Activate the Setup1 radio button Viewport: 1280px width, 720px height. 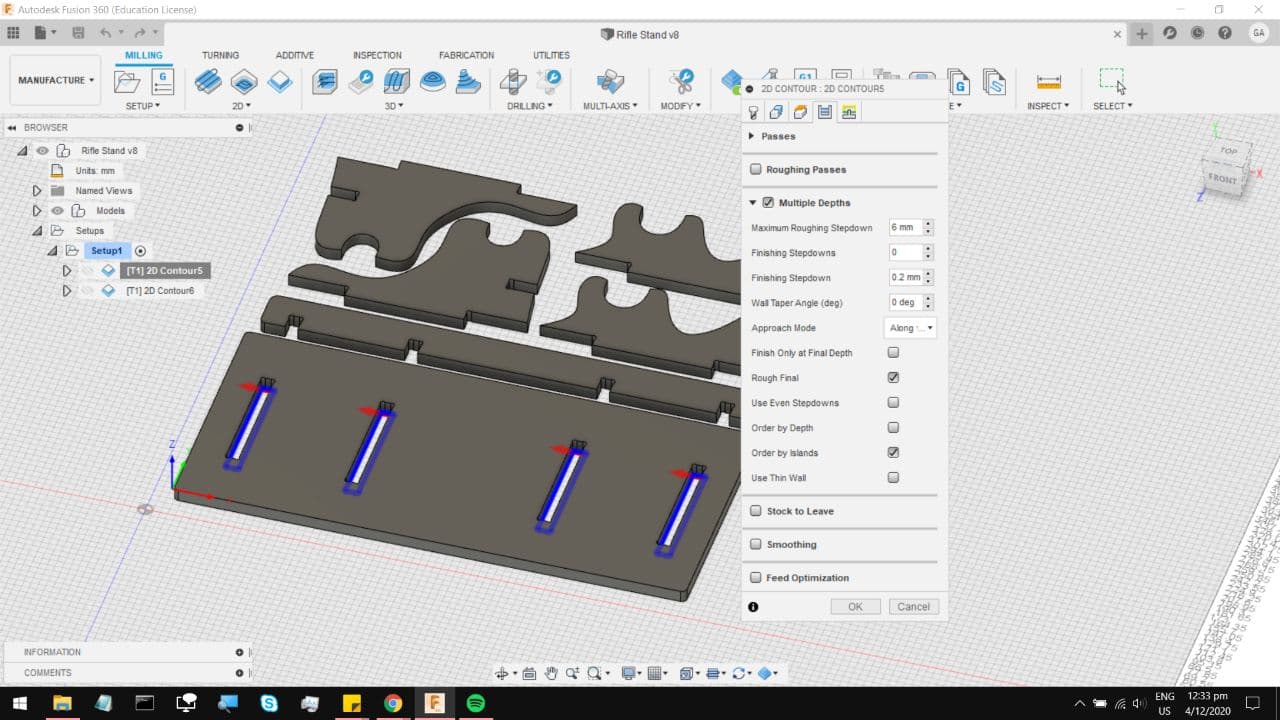pyautogui.click(x=140, y=251)
